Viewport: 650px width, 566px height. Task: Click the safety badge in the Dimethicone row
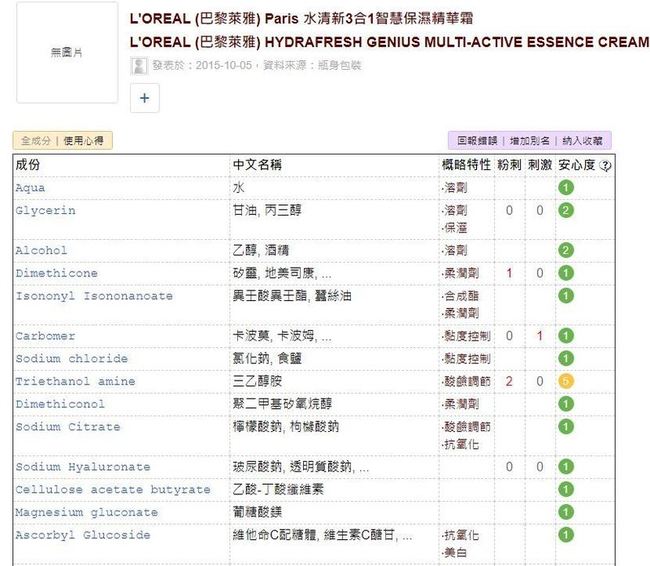point(566,273)
